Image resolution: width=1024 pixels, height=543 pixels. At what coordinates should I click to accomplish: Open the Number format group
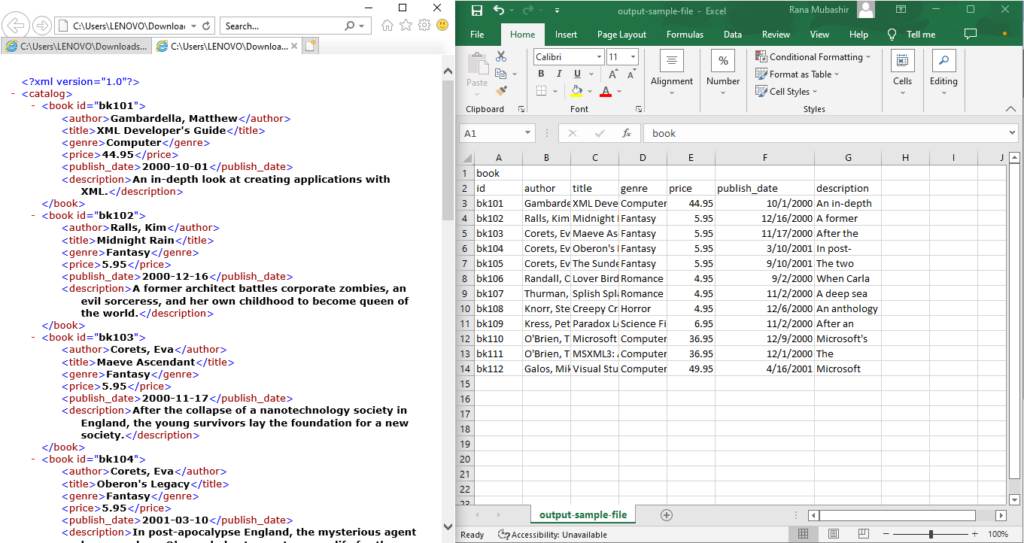[x=723, y=73]
